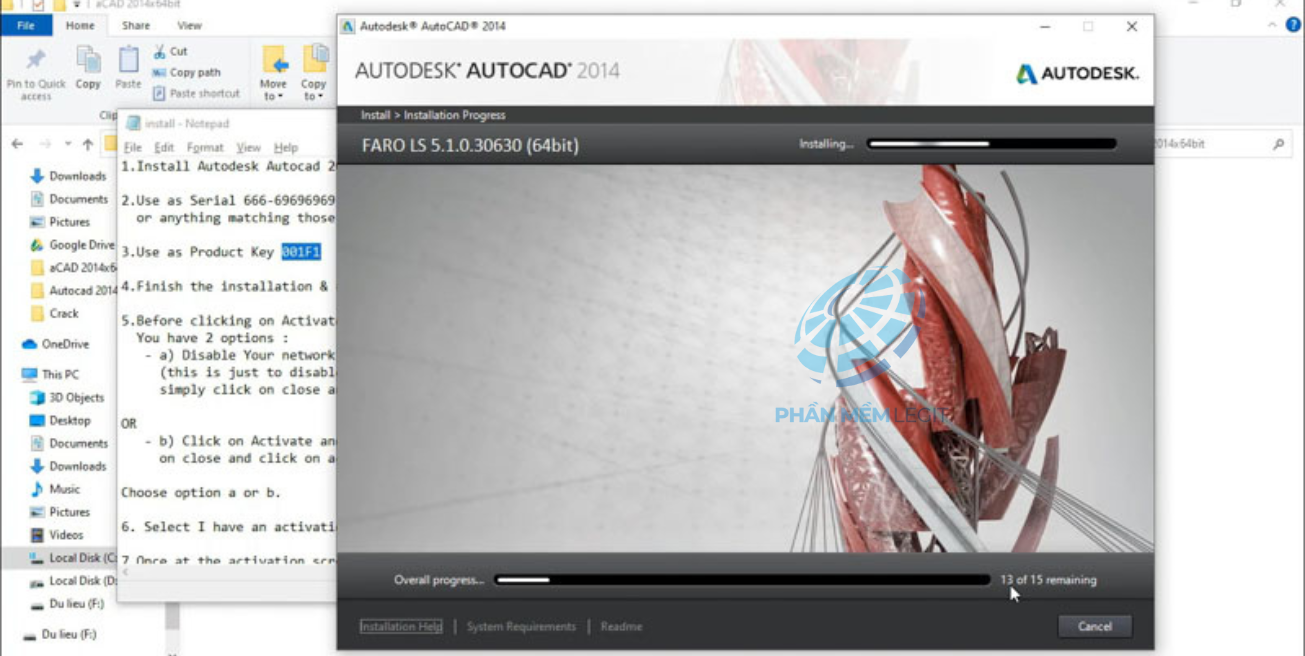The width and height of the screenshot is (1305, 656).
Task: Click the highlighted product key 001F1
Action: (x=301, y=252)
